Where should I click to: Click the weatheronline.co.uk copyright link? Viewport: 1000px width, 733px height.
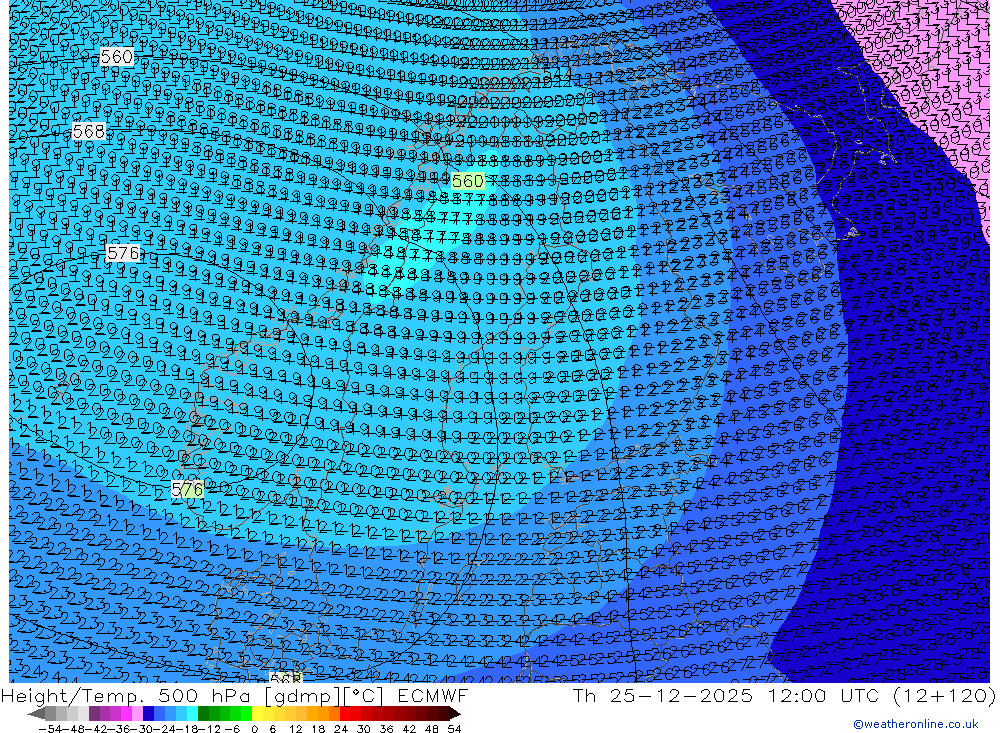point(916,724)
